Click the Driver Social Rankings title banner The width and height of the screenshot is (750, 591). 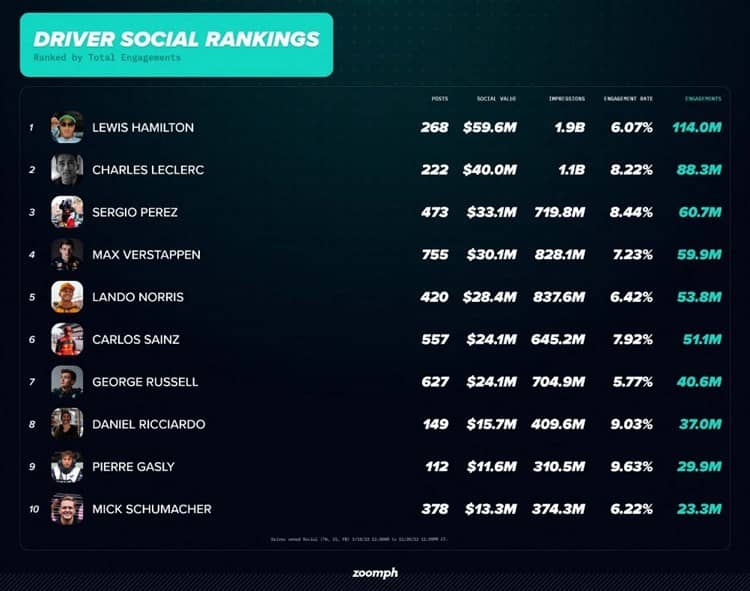[176, 45]
